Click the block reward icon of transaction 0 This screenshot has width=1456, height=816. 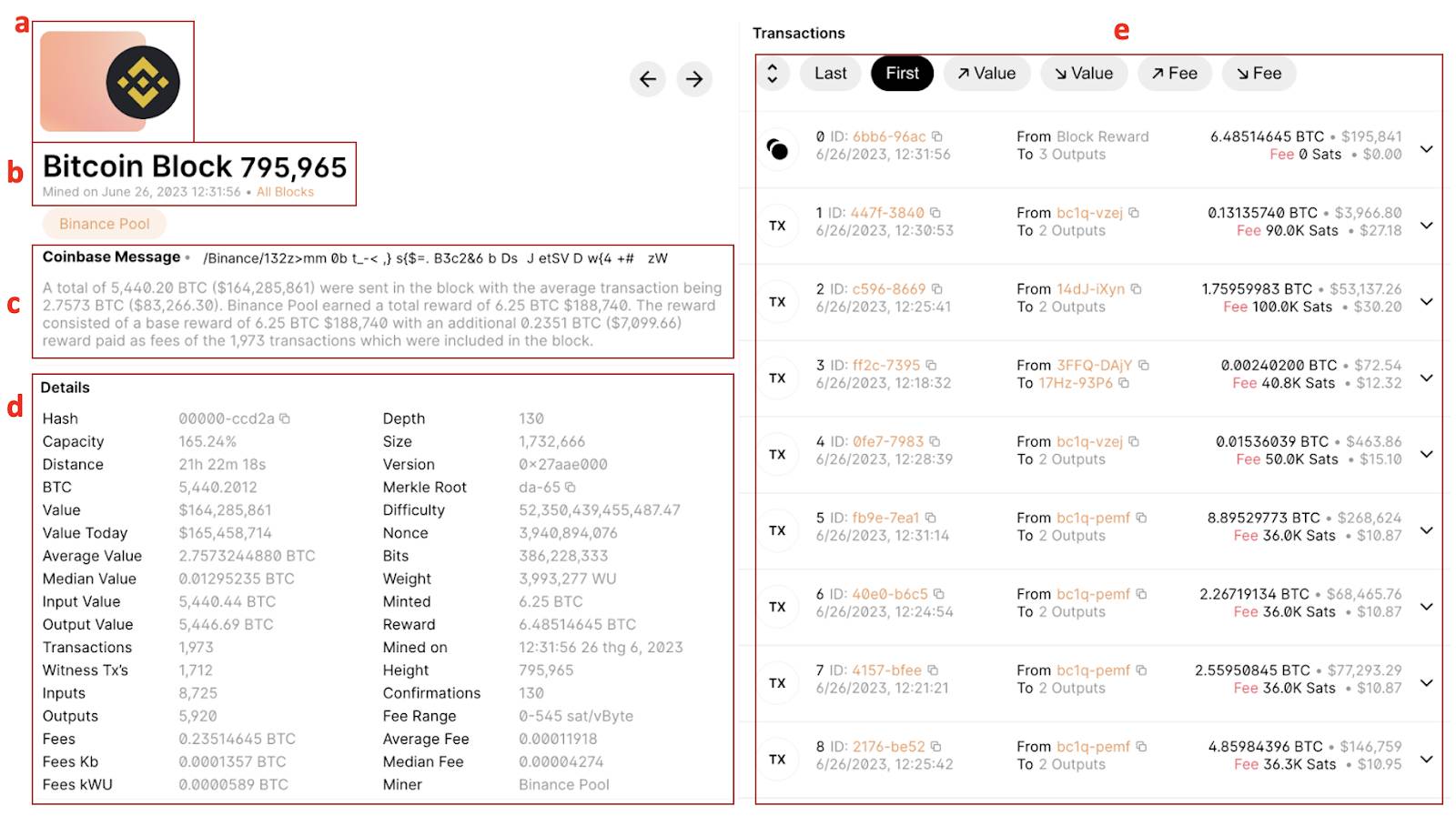[777, 149]
